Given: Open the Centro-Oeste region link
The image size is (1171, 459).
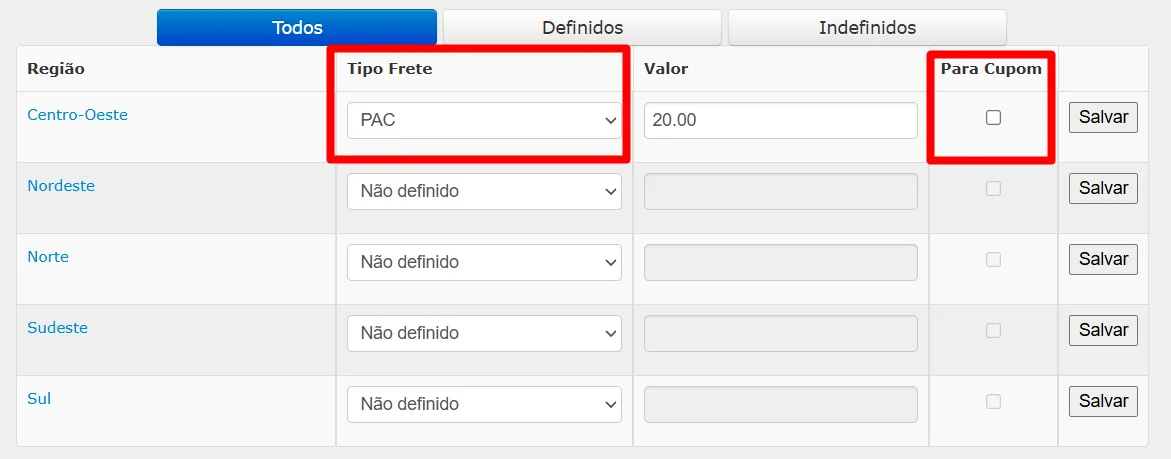Looking at the screenshot, I should pyautogui.click(x=78, y=115).
